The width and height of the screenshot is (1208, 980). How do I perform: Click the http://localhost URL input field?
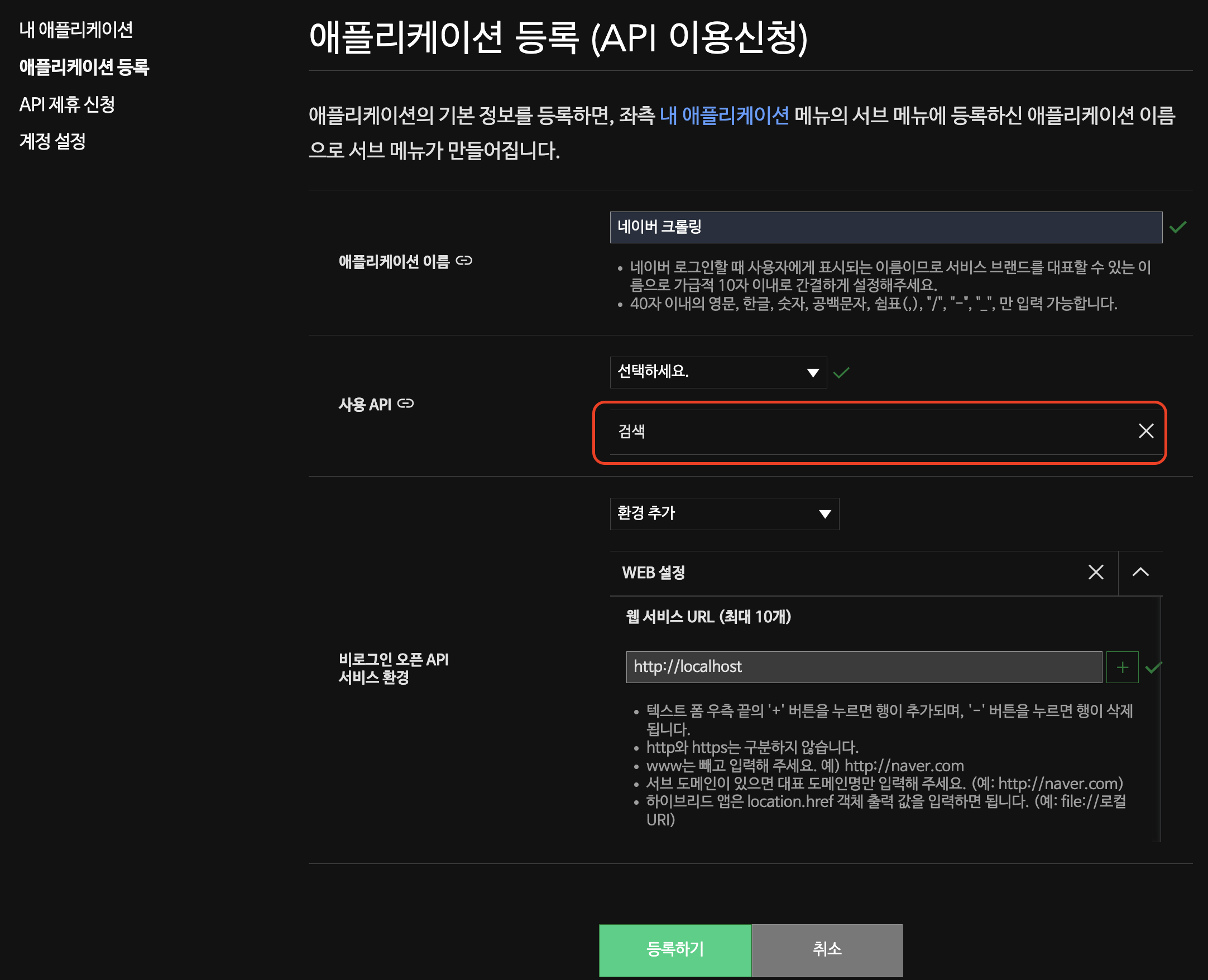(864, 667)
